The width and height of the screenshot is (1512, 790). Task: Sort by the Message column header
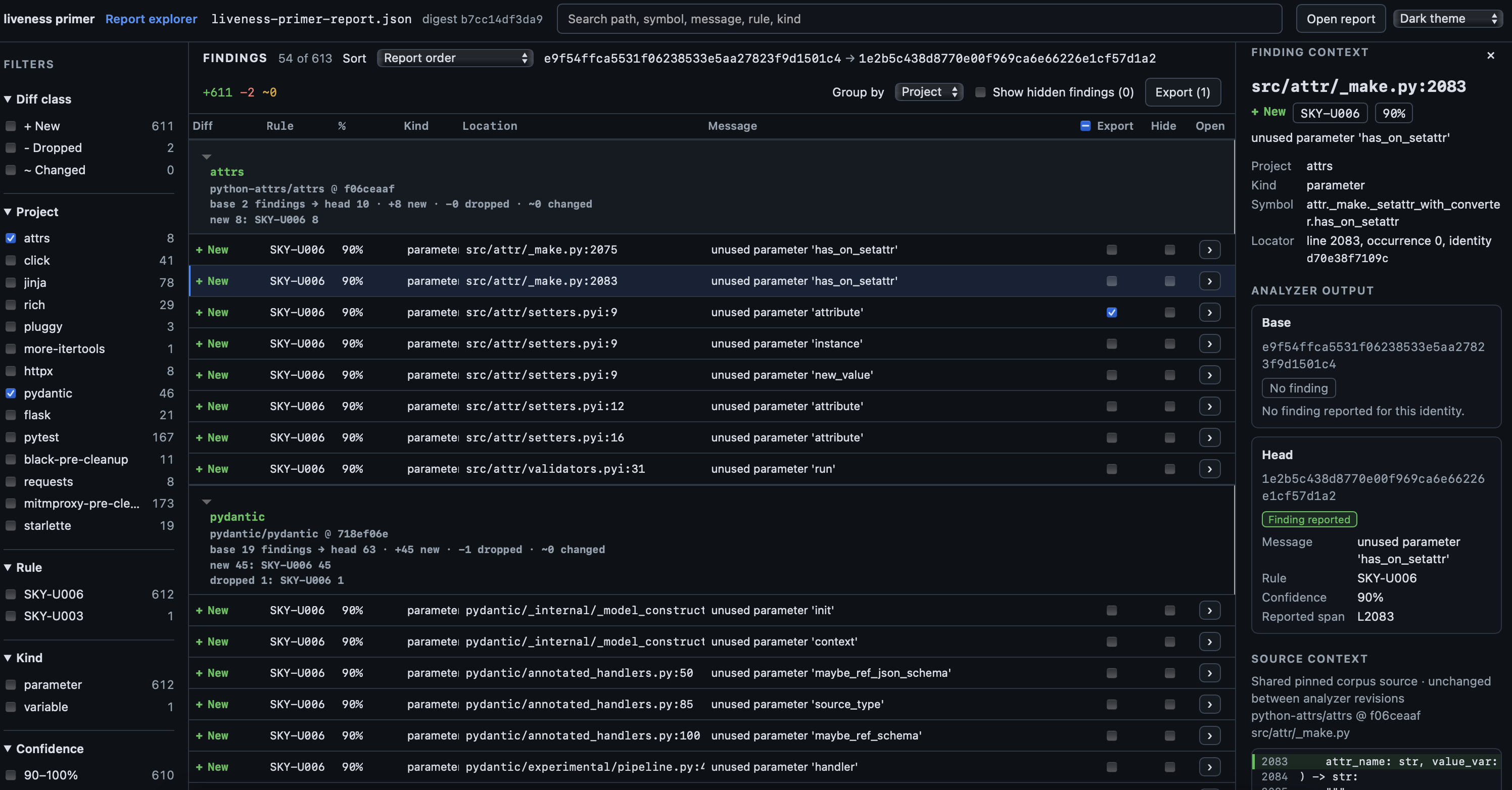coord(732,125)
